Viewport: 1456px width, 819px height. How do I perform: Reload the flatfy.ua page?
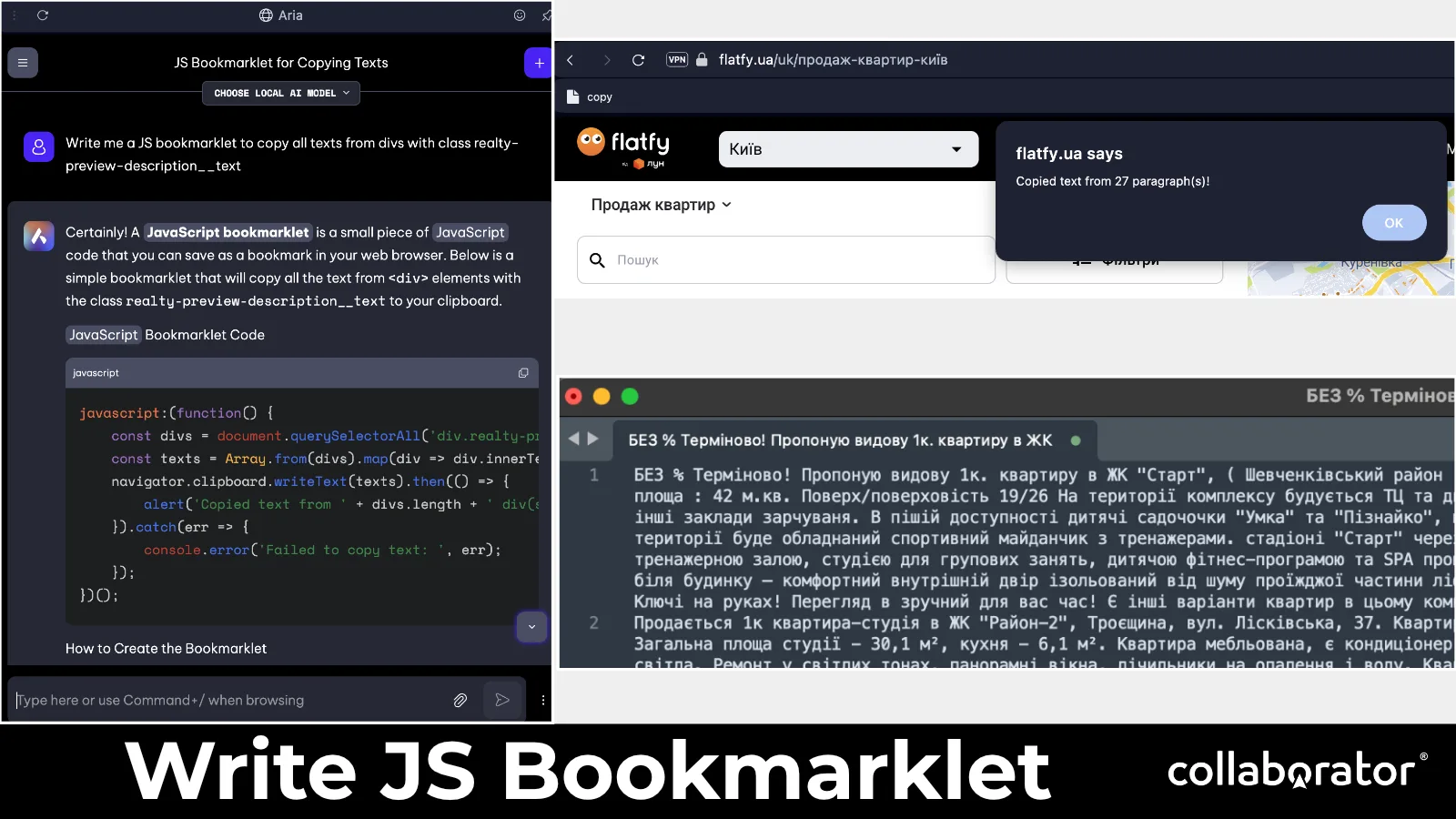pyautogui.click(x=639, y=60)
